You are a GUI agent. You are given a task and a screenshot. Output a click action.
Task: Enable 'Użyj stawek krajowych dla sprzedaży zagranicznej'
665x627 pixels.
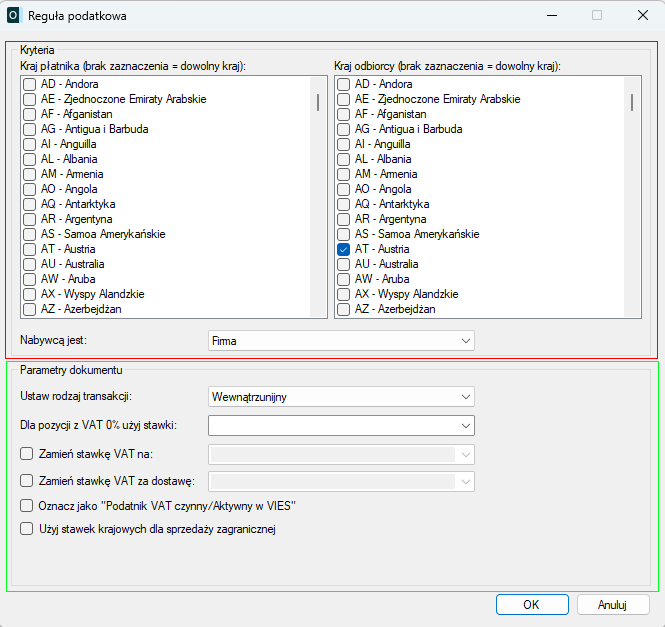click(x=28, y=529)
